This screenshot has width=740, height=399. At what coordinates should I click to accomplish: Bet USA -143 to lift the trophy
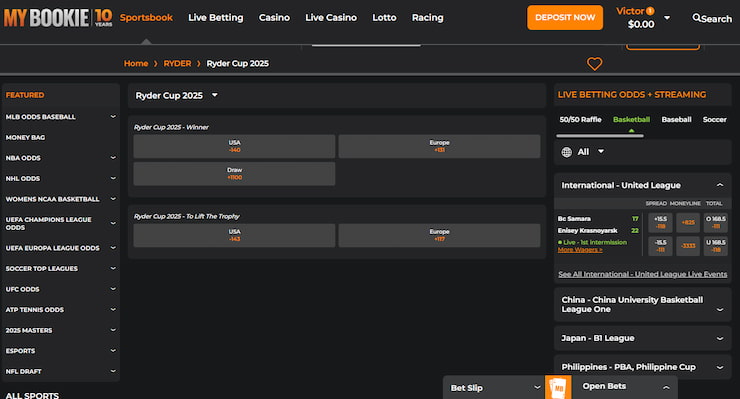[235, 235]
